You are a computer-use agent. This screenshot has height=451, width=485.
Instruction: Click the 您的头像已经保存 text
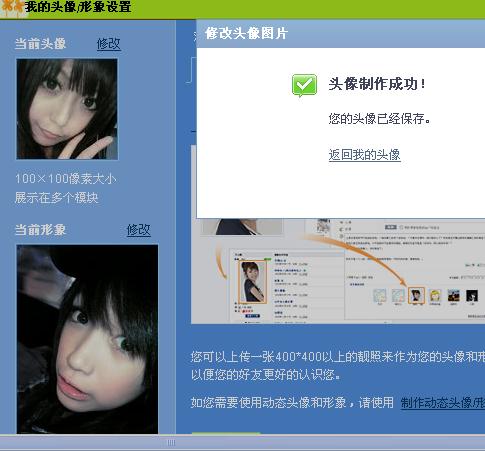(x=379, y=119)
